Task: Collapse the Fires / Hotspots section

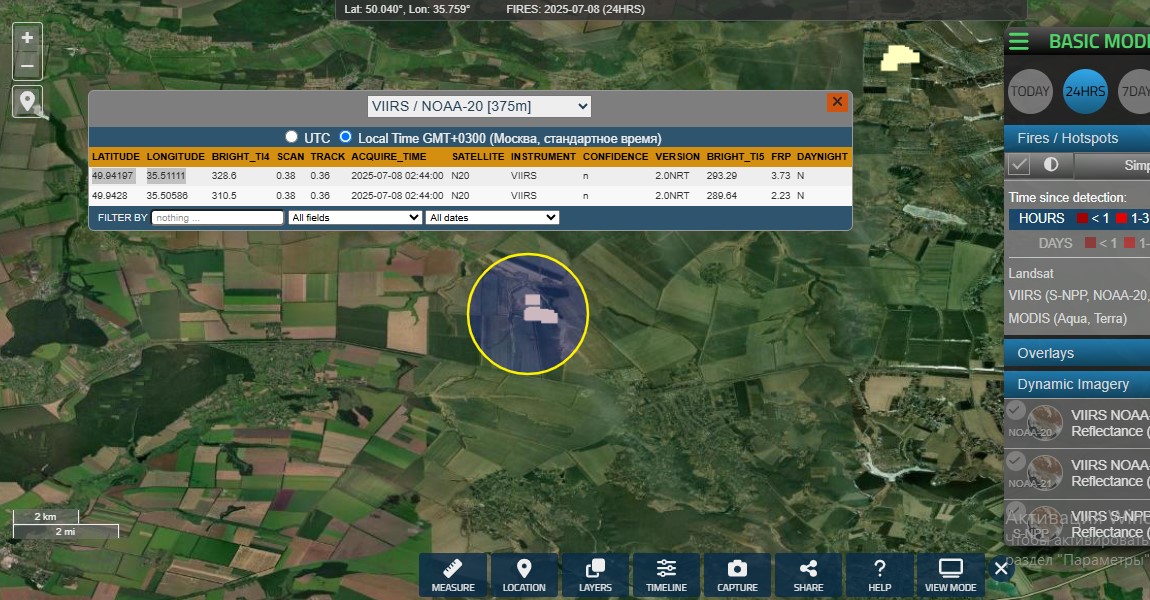Action: (1077, 138)
